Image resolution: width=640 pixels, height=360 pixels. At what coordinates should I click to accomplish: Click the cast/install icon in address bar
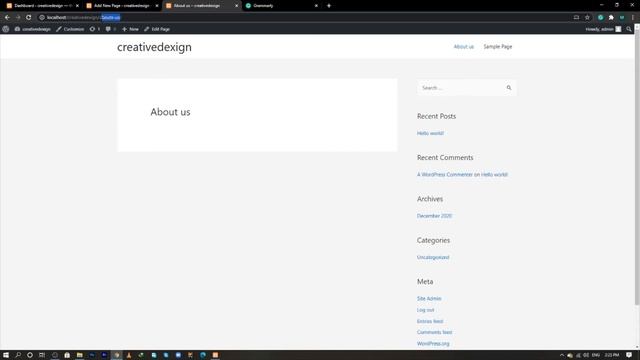[576, 18]
